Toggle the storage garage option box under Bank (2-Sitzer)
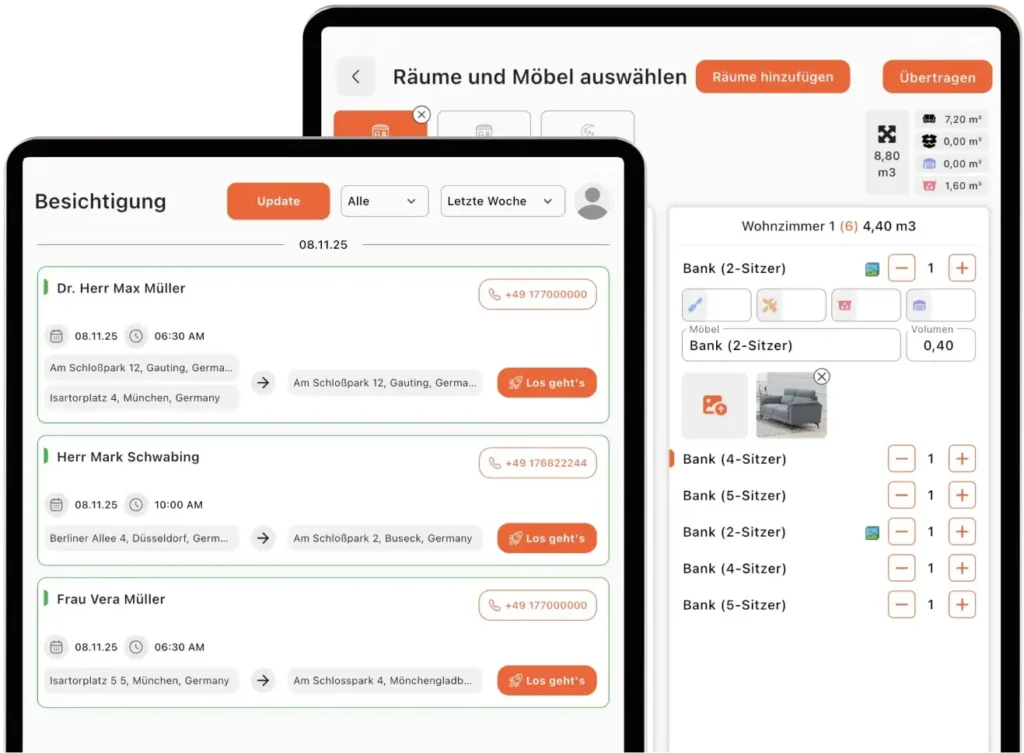Screen dimensions: 1024x753 (x=940, y=305)
